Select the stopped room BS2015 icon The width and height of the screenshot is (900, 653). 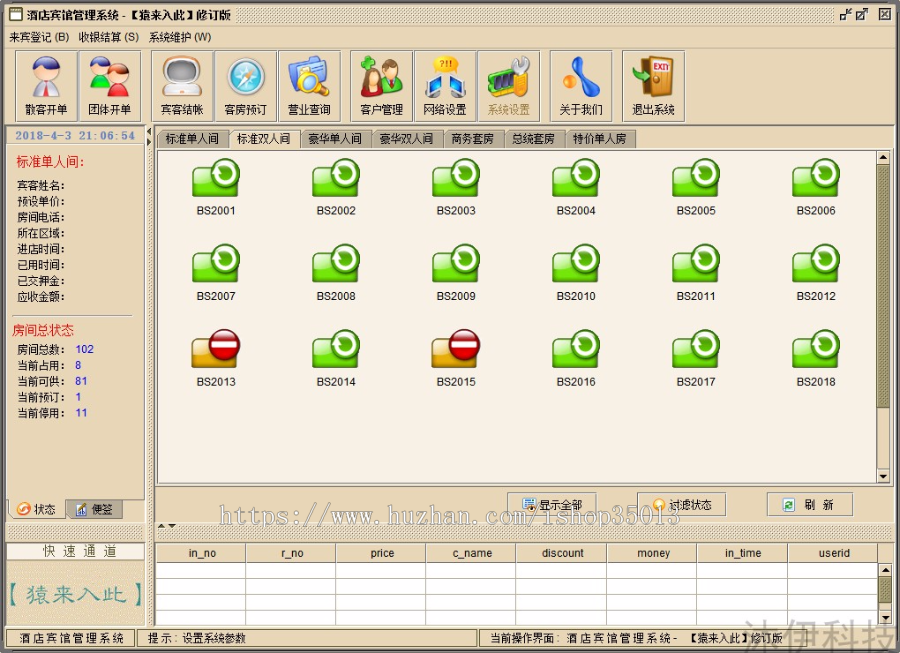pos(455,350)
